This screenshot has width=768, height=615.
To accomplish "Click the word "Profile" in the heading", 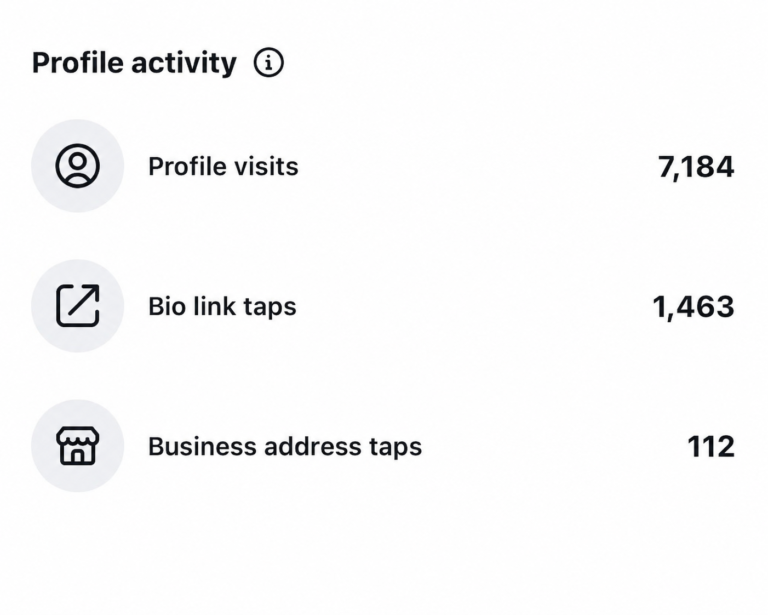I will [x=77, y=63].
